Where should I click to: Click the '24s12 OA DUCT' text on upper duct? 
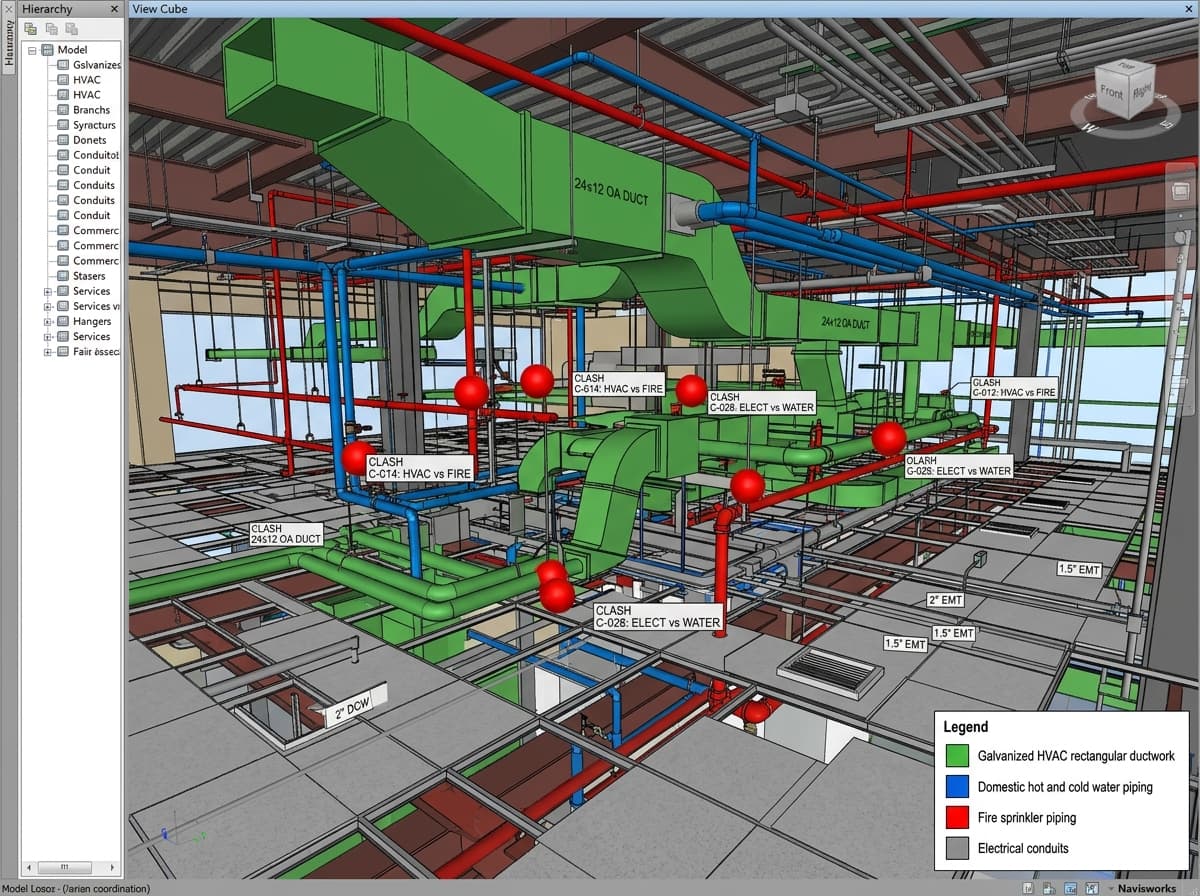coord(610,191)
